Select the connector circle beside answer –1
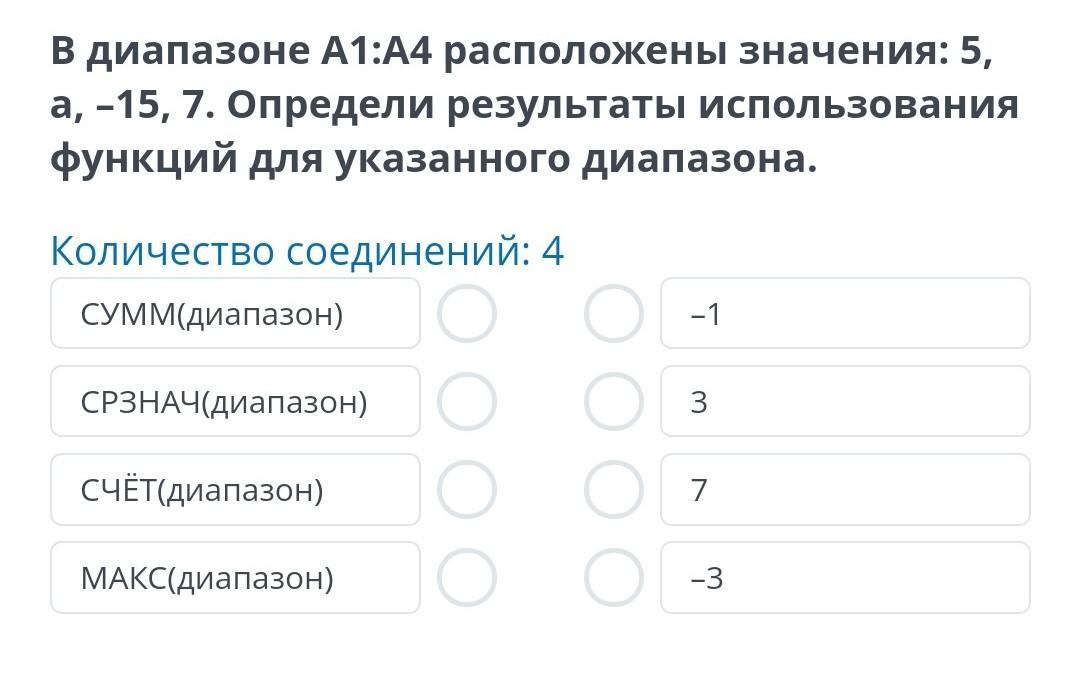This screenshot has height=676, width=1080. 613,314
